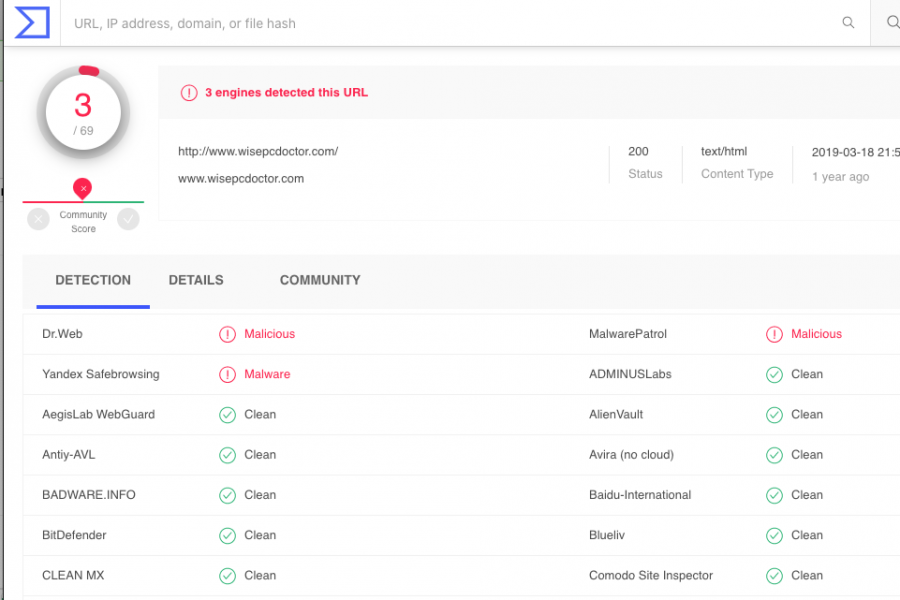The width and height of the screenshot is (900, 600).
Task: Click the clean check icon for AegisLab WebGuard
Action: click(x=227, y=415)
